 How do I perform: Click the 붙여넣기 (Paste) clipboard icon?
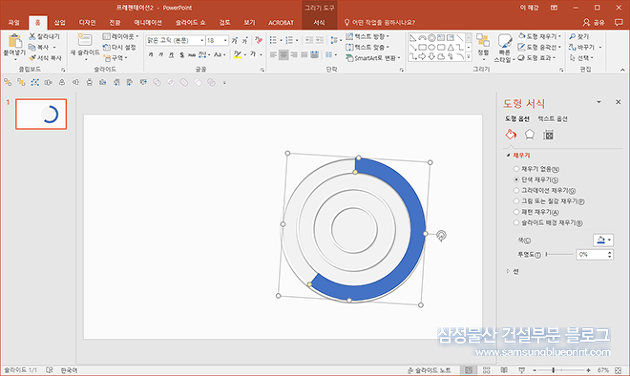pyautogui.click(x=15, y=41)
